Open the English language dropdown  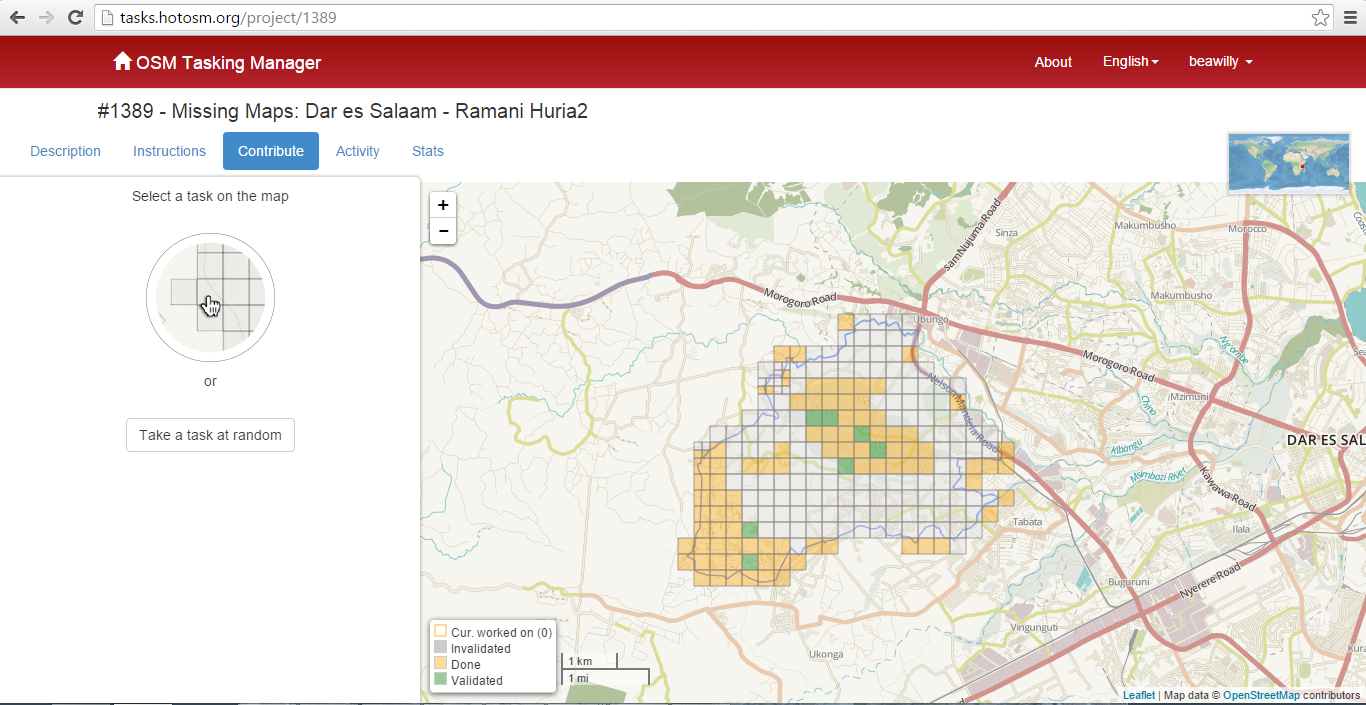[1130, 61]
